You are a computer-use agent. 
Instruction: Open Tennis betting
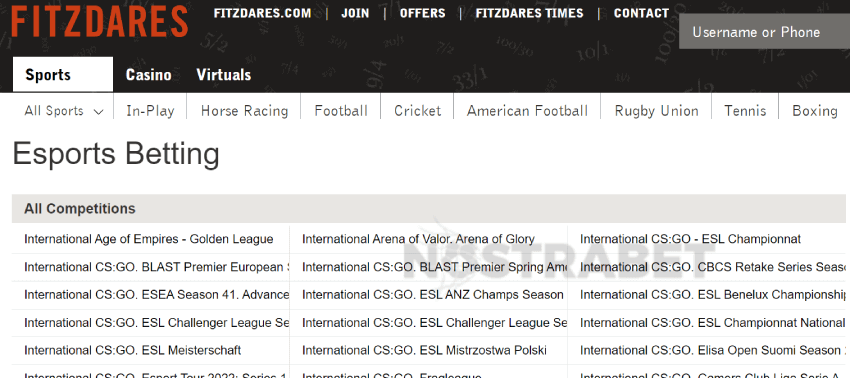(x=745, y=111)
